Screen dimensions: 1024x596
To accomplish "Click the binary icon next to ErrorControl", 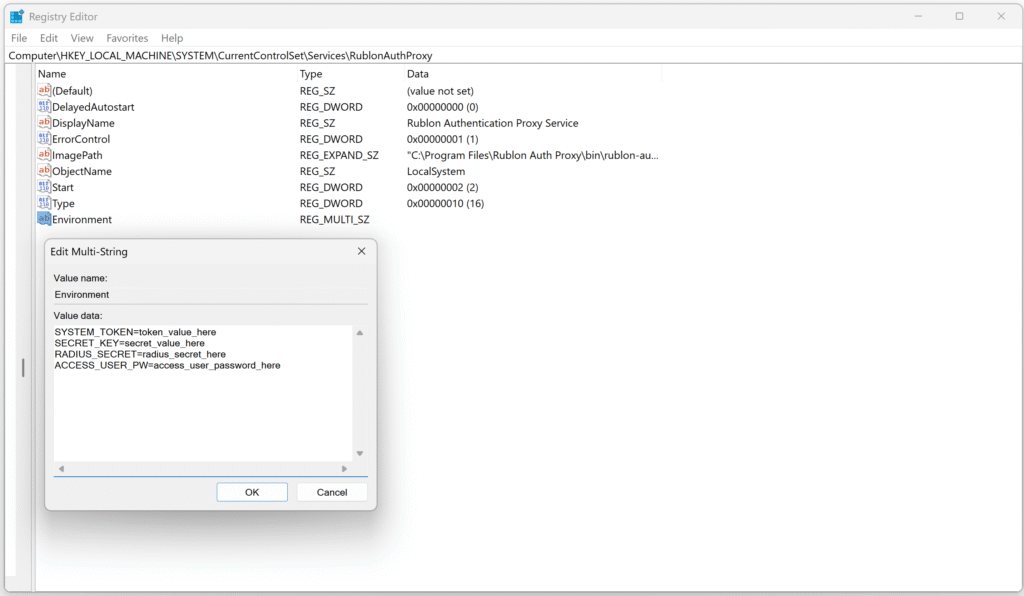I will click(x=42, y=139).
